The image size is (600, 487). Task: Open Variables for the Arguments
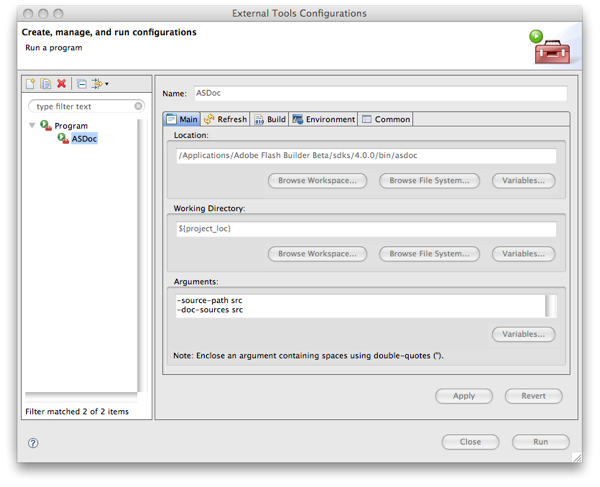pos(523,334)
